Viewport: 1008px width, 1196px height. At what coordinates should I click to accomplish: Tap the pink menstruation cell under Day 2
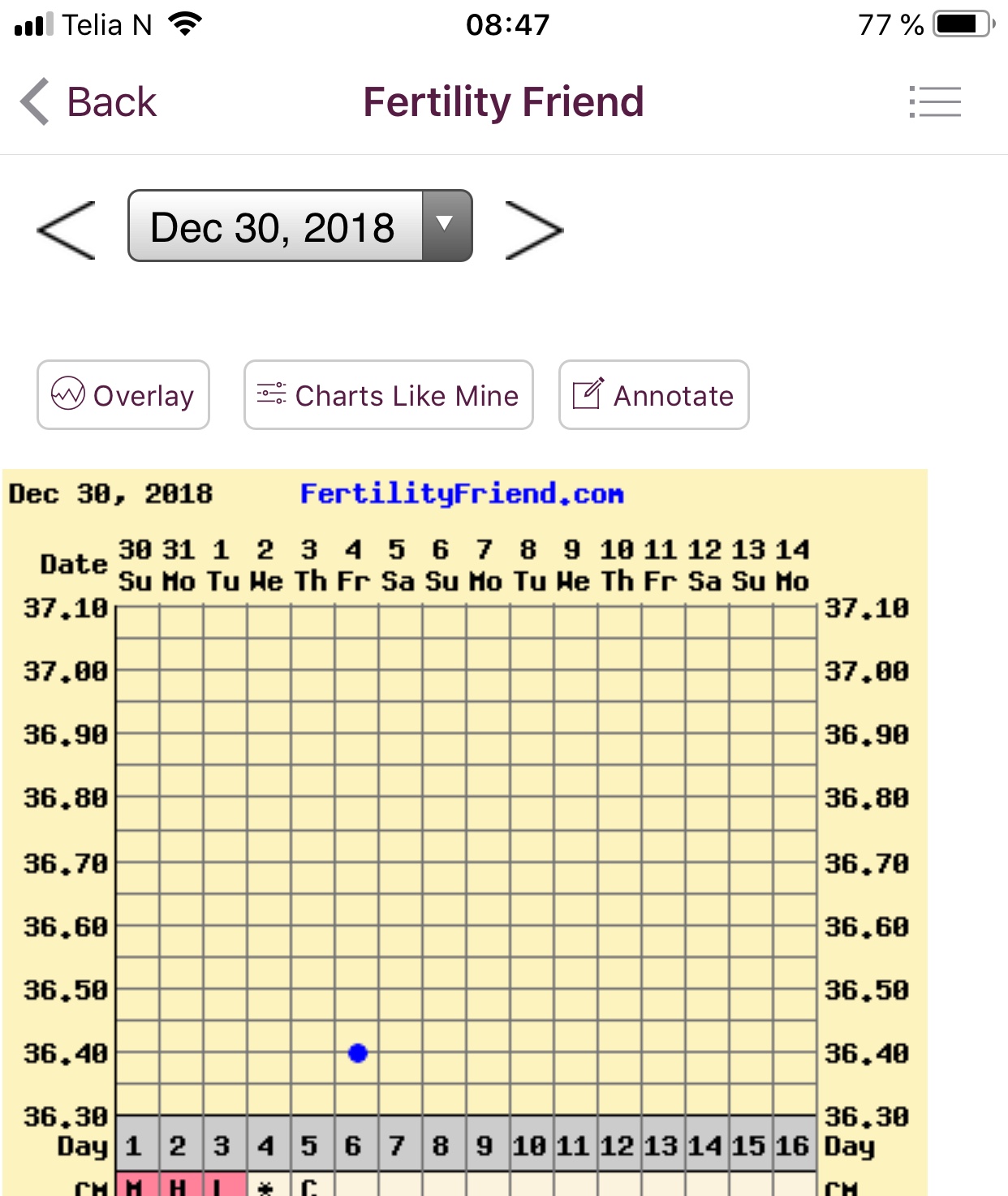179,1185
